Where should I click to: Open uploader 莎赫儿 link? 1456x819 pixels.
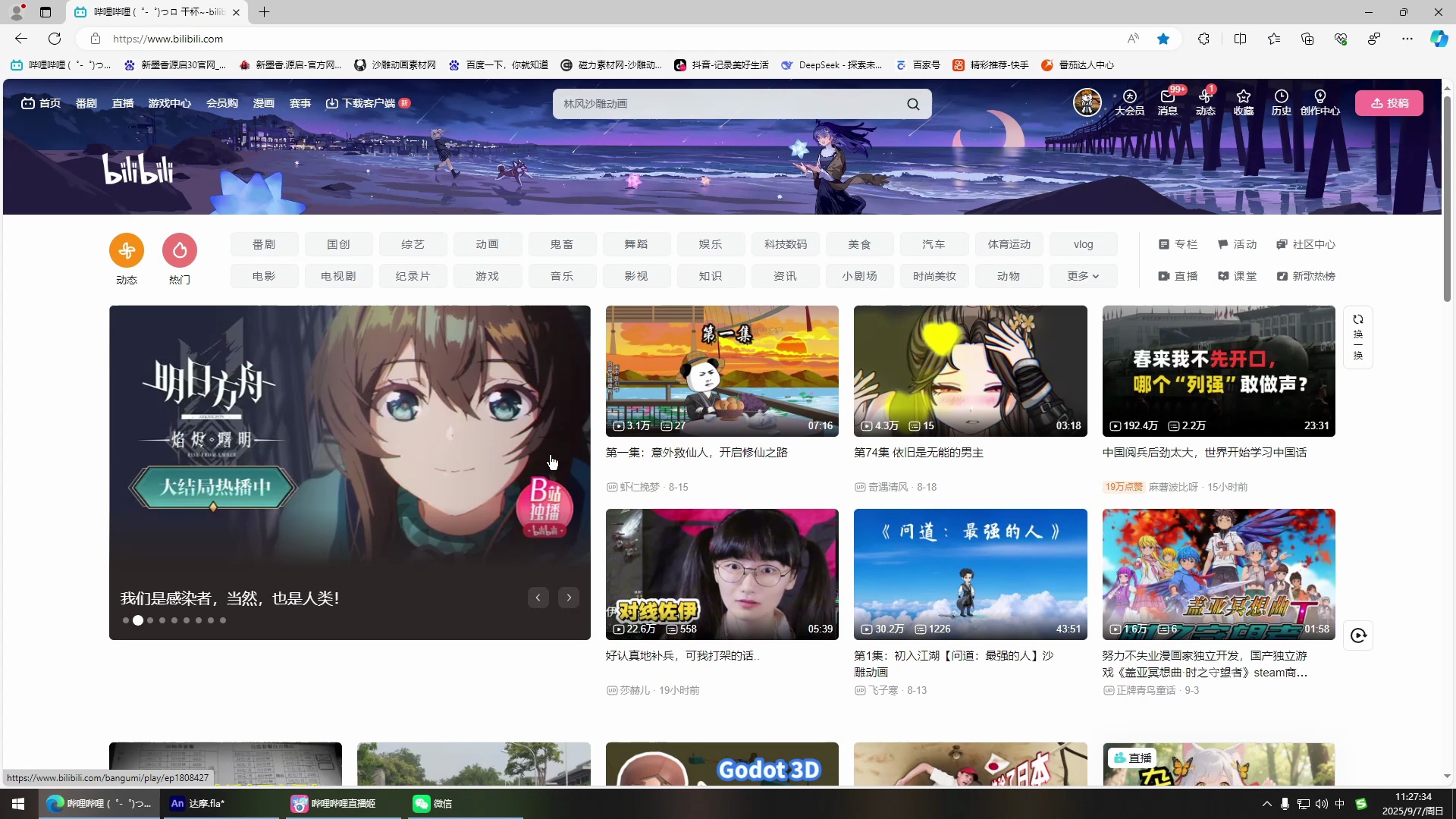[x=635, y=690]
